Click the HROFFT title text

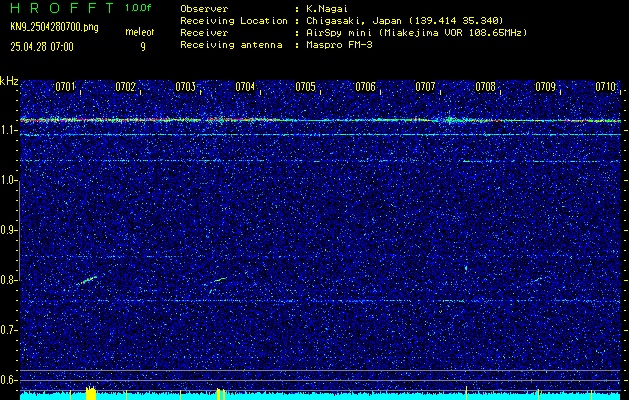coord(62,8)
